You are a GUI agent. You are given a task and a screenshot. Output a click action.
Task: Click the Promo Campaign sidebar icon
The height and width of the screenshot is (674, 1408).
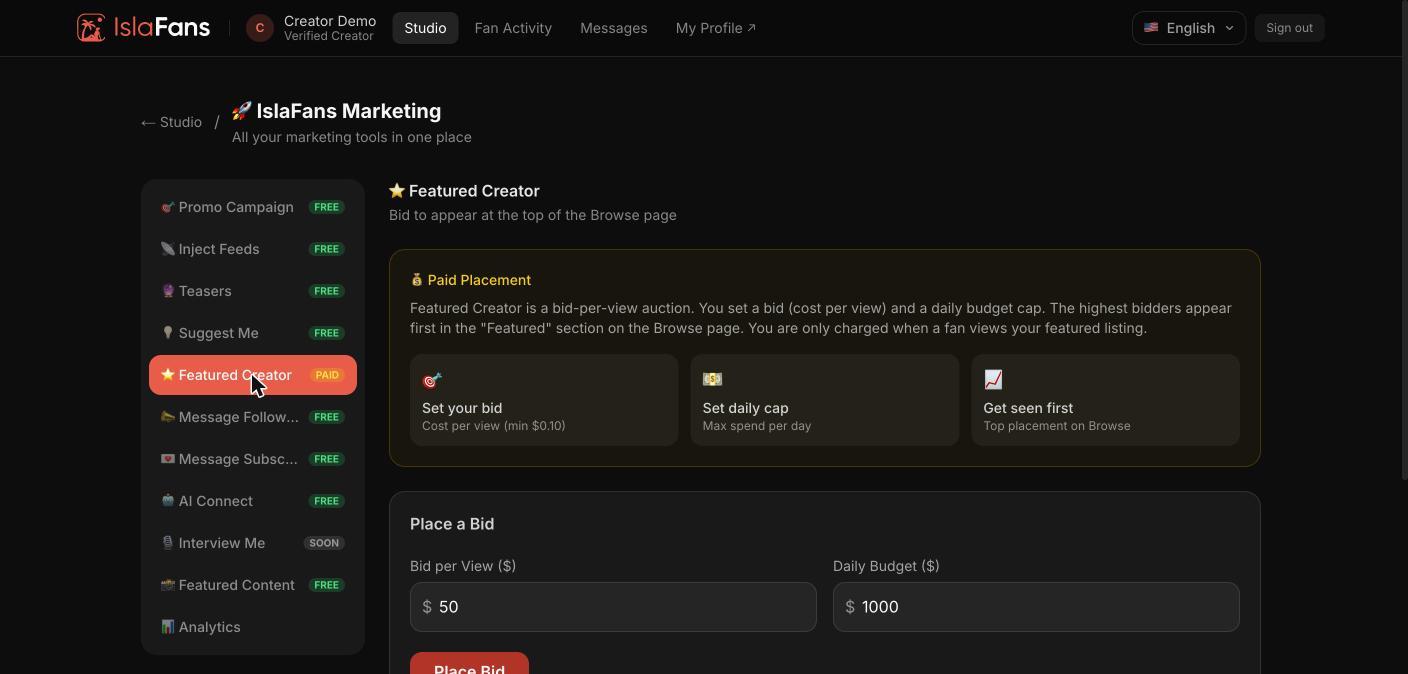pos(167,207)
